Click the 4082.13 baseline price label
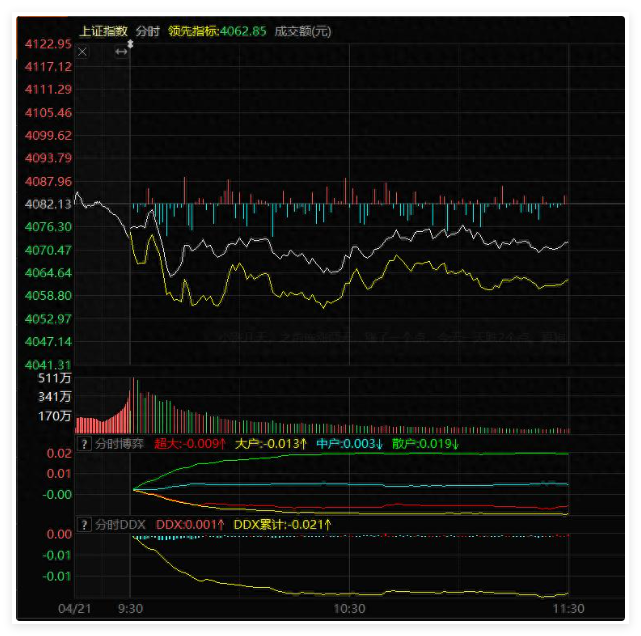Screen dimensions: 641x636 [x=48, y=204]
